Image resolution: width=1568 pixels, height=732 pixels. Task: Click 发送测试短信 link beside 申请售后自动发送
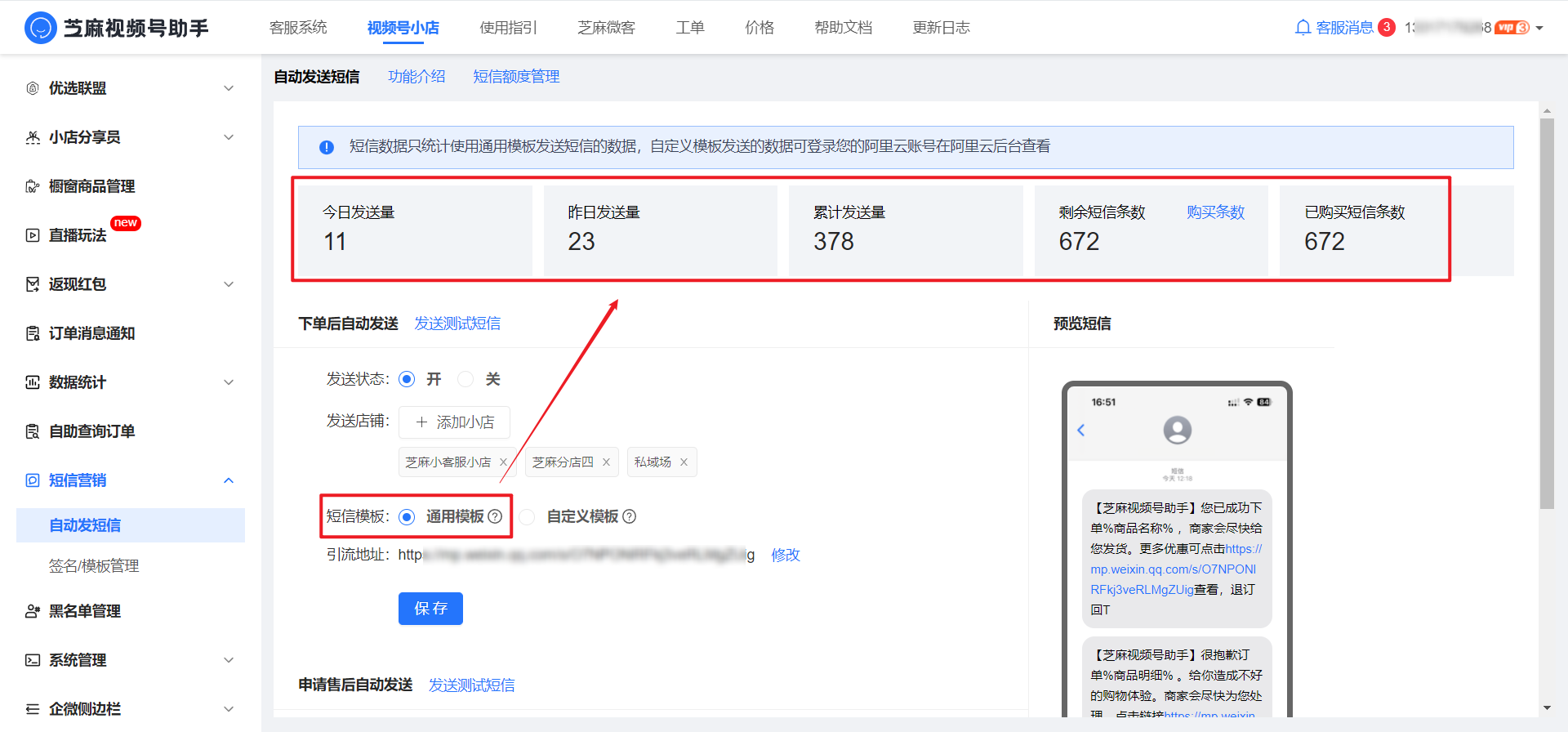(x=472, y=685)
